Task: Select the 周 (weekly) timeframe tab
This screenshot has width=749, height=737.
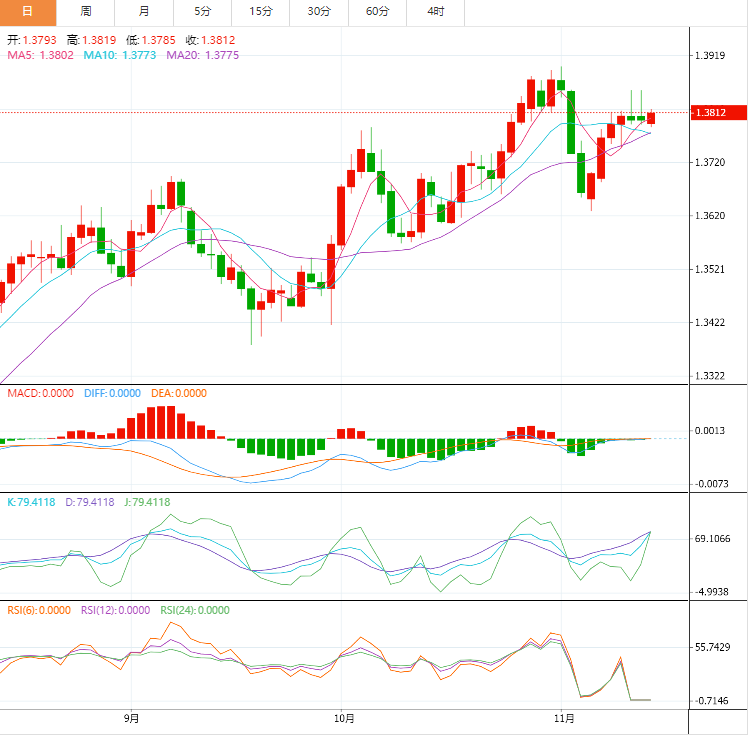Action: click(x=86, y=11)
